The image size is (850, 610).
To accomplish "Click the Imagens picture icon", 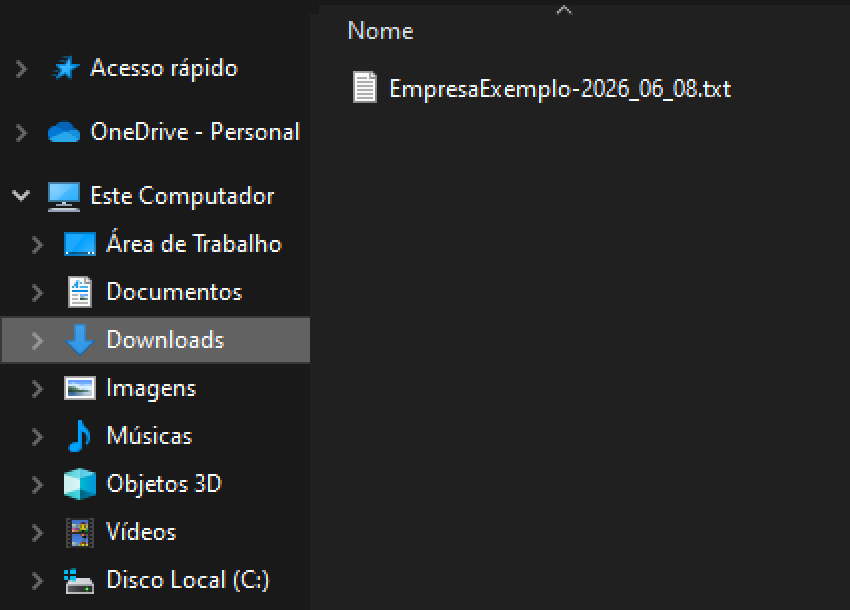I will tap(79, 388).
